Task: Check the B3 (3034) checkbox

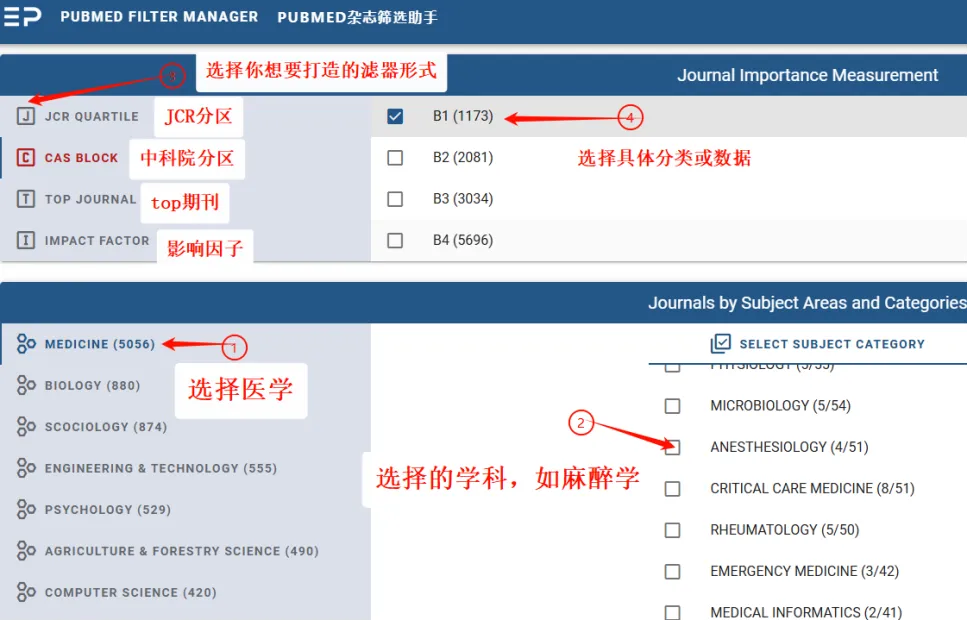Action: pos(395,199)
